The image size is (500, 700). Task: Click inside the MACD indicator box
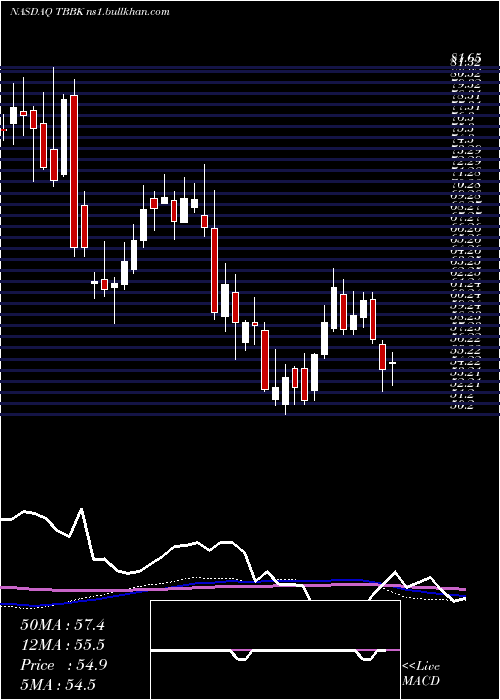click(275, 650)
